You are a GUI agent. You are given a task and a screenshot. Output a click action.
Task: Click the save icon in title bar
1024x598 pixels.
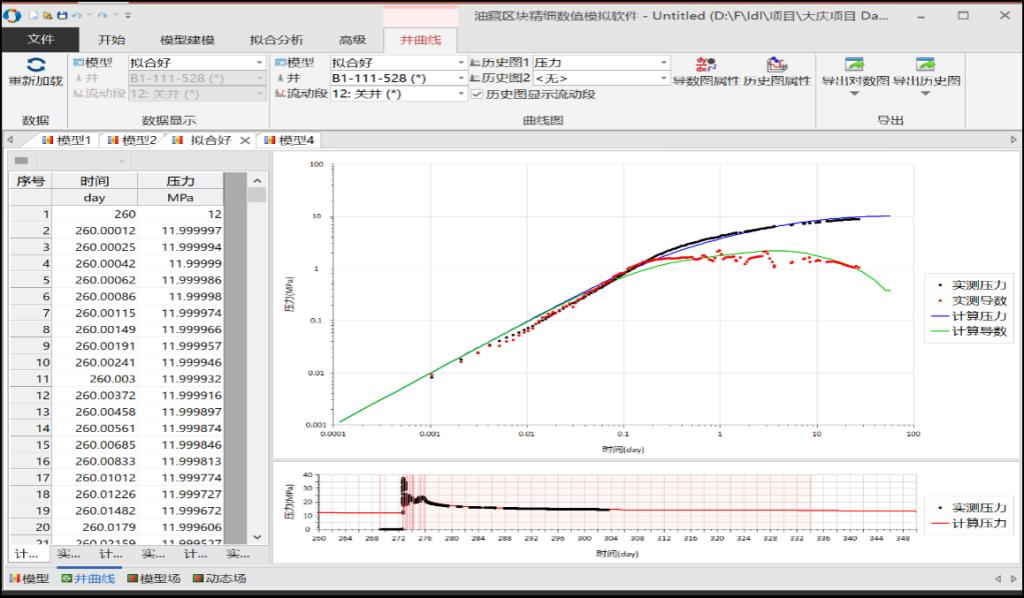click(x=63, y=16)
